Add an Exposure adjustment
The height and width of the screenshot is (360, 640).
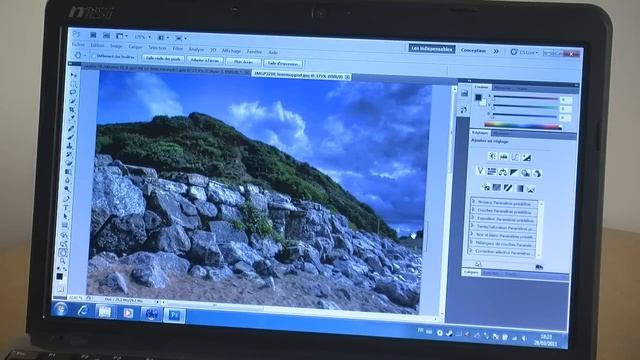tap(527, 158)
